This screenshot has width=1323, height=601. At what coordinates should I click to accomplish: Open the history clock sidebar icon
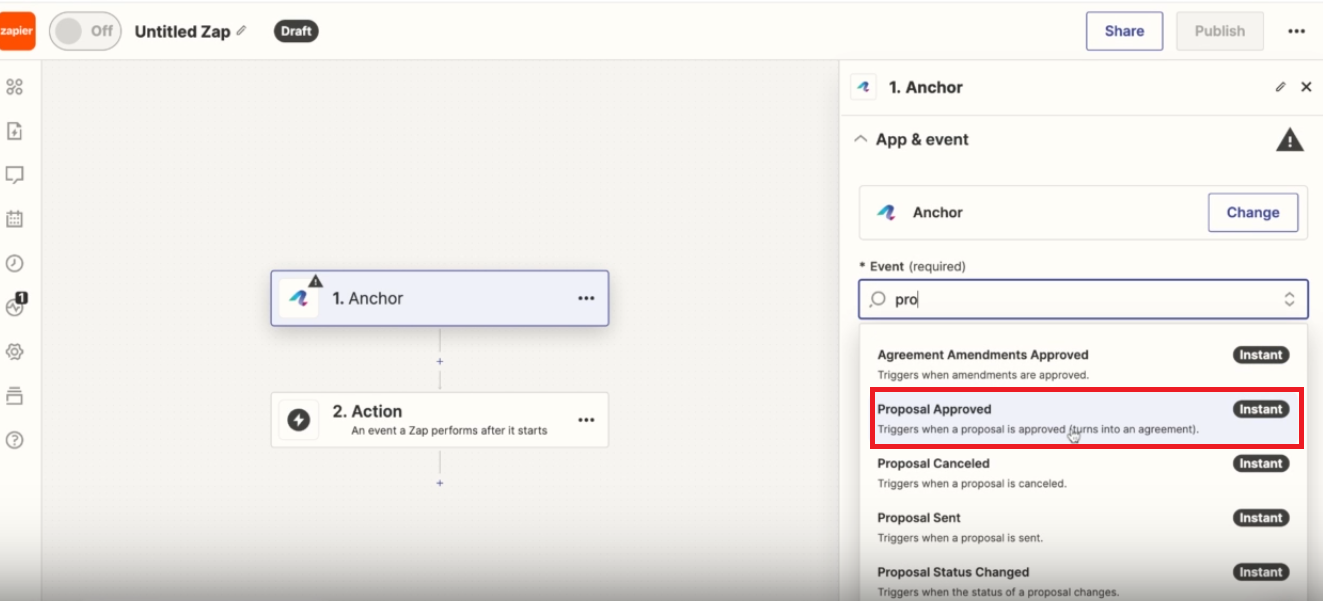(x=14, y=263)
